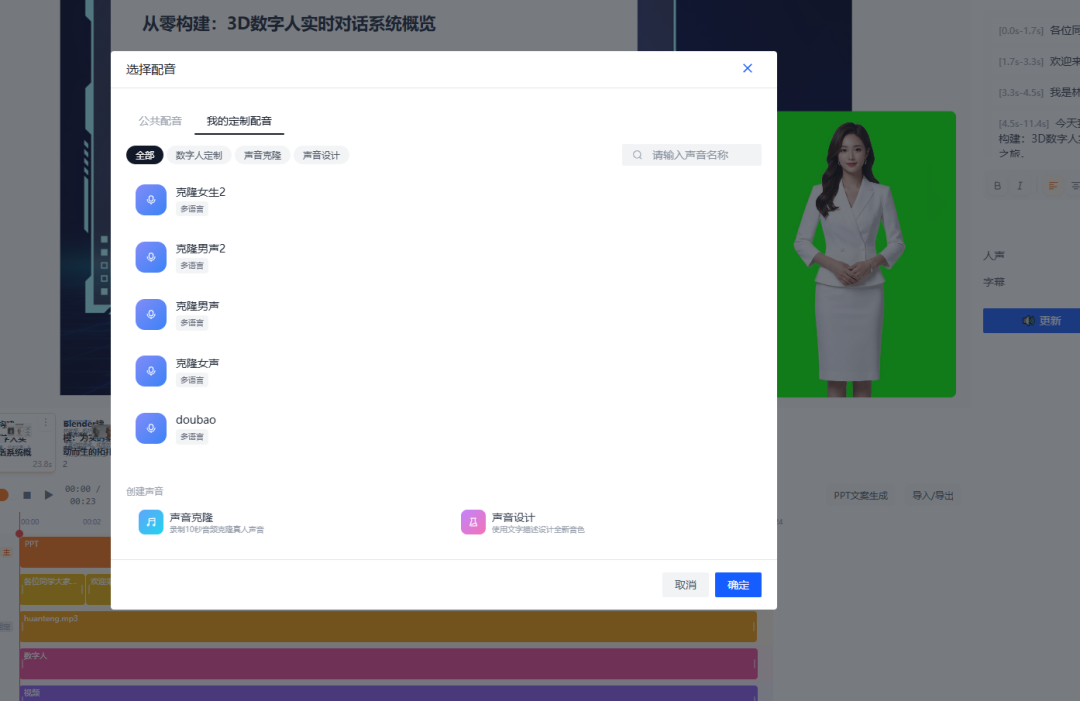
Task: Select the digital human avatar preview
Action: tap(866, 254)
